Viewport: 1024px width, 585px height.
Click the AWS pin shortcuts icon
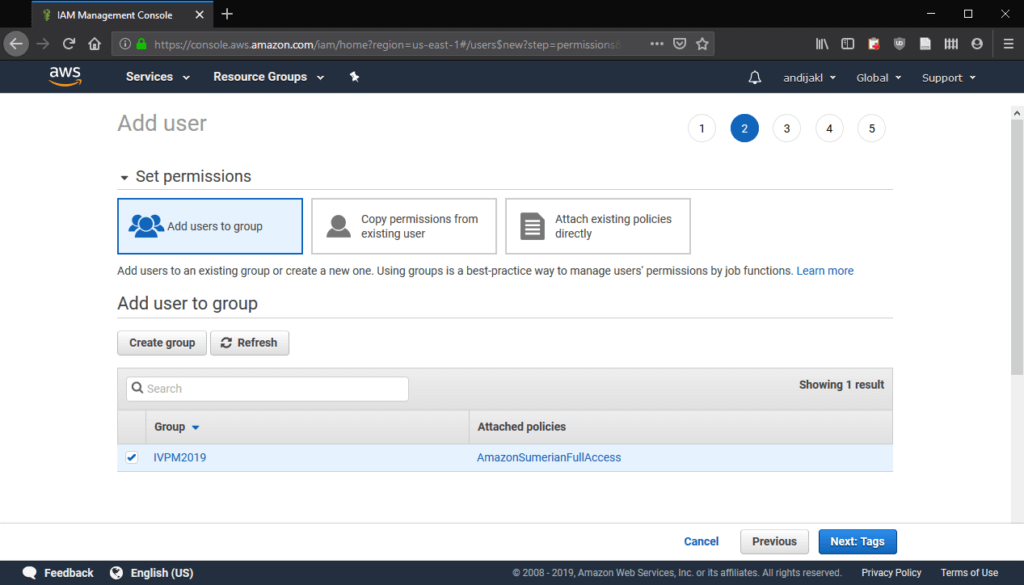click(x=354, y=77)
